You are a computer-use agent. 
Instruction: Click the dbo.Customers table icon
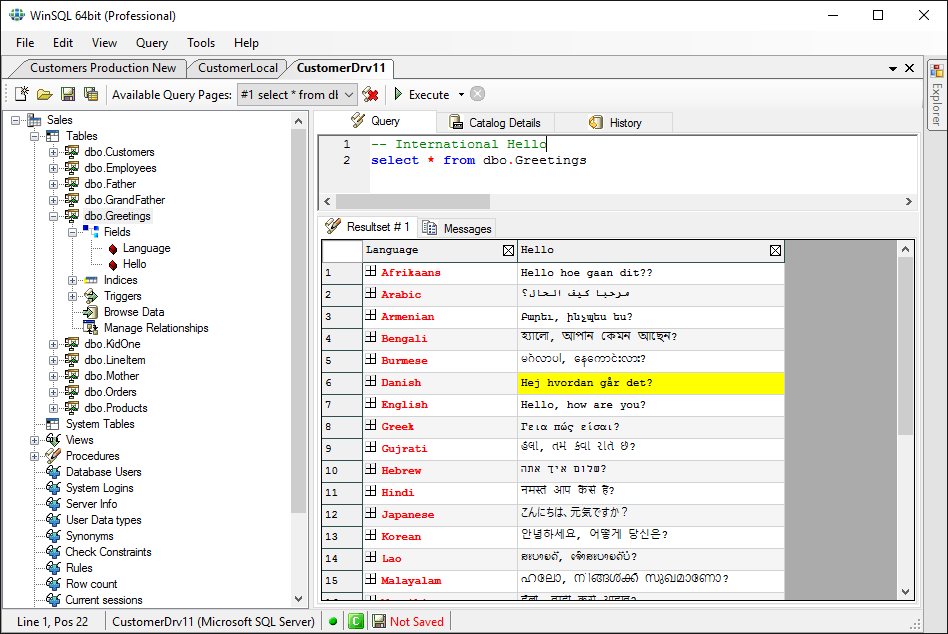tap(72, 152)
